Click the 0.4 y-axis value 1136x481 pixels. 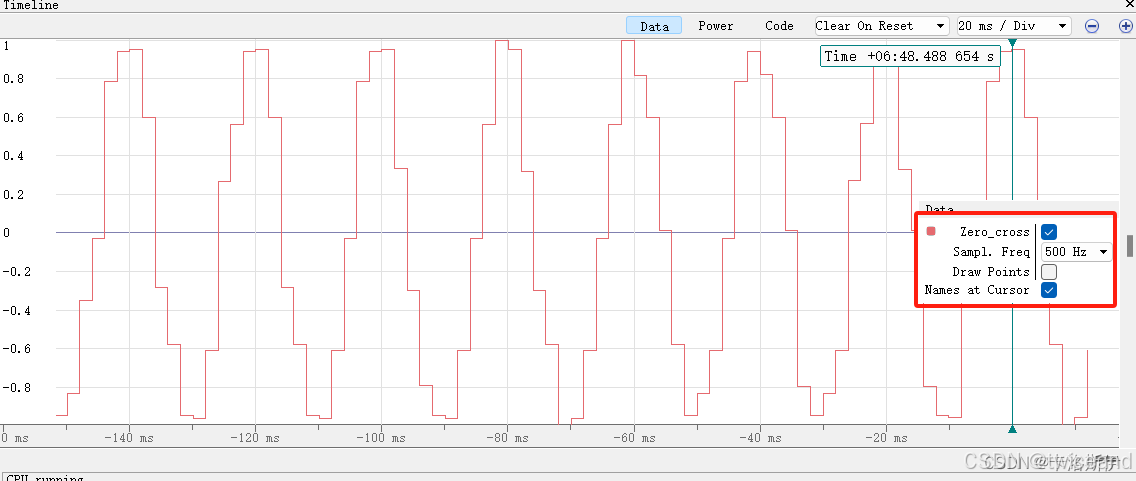[x=13, y=156]
